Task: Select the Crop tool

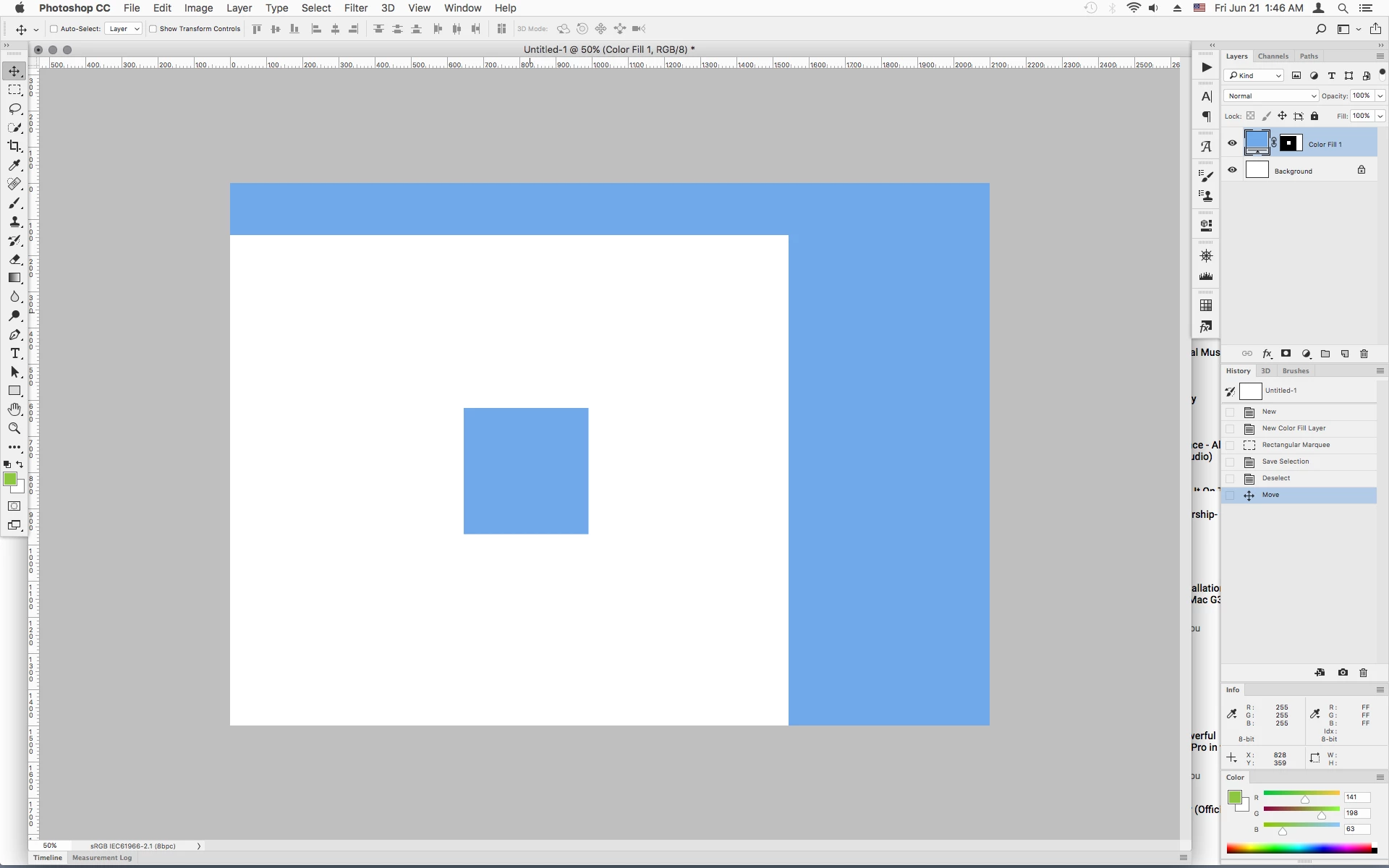Action: tap(14, 146)
